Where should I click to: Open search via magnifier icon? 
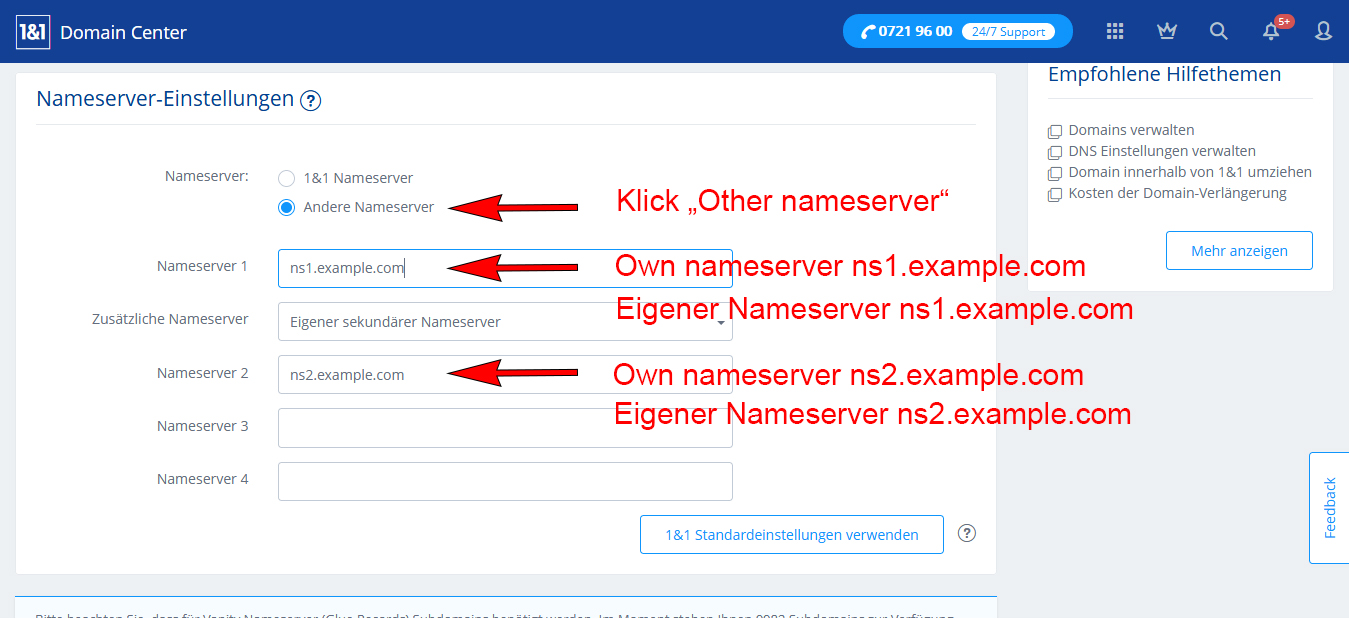[1218, 31]
